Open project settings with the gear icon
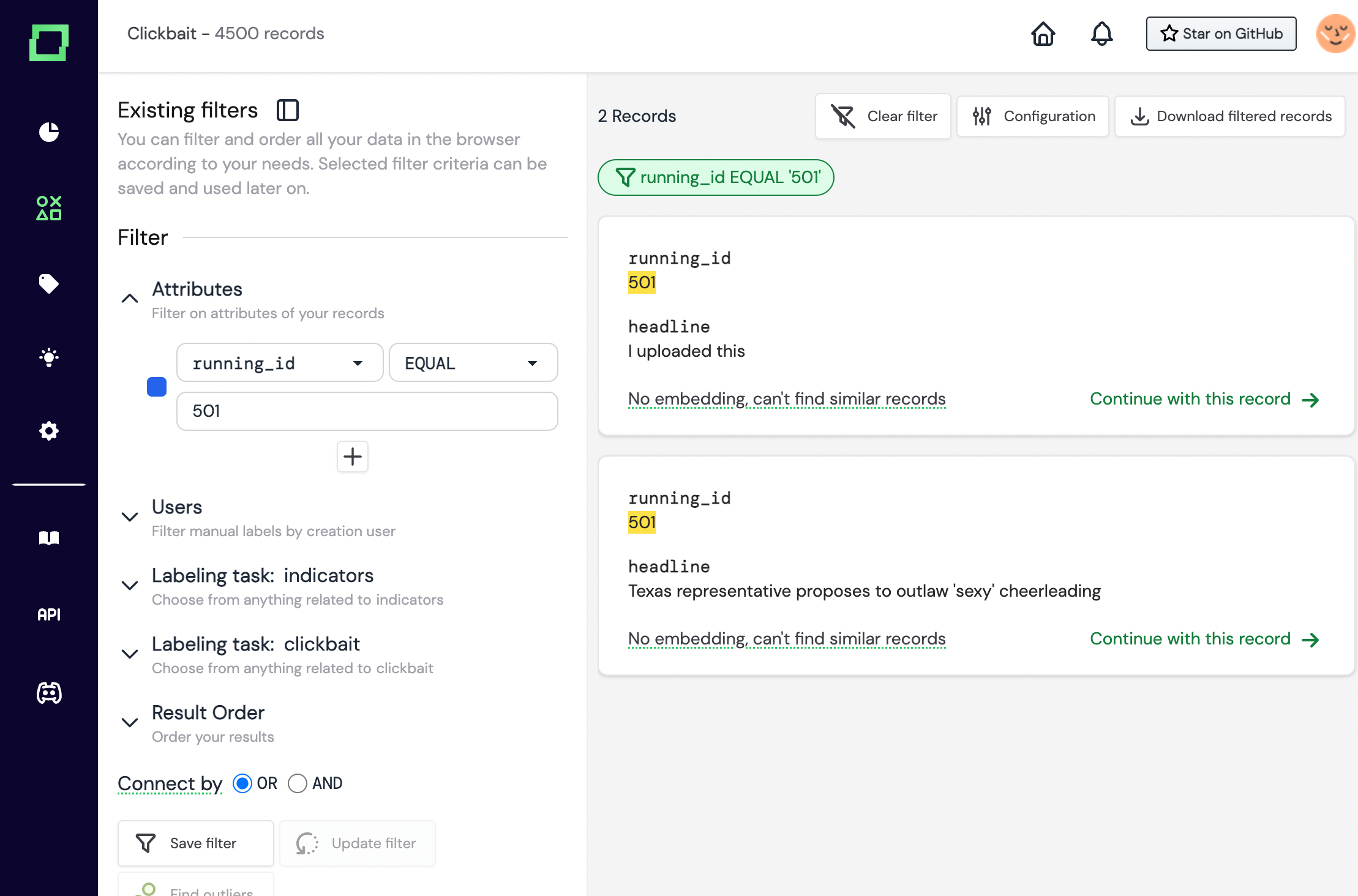 coord(49,431)
